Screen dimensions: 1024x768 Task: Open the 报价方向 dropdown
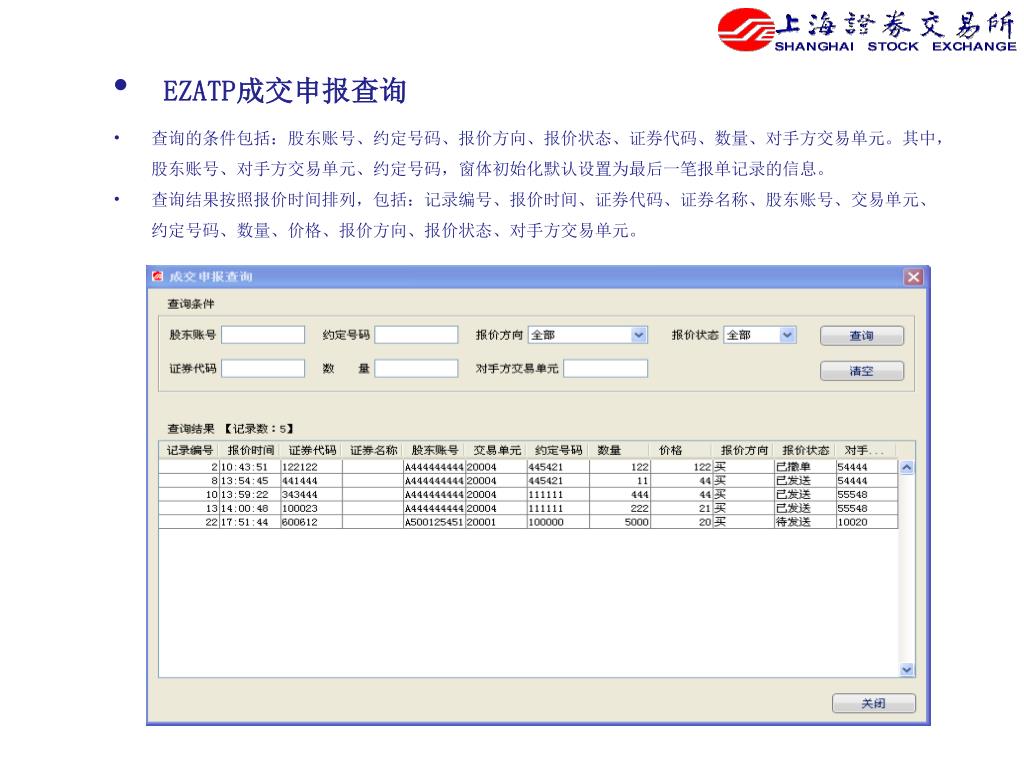(x=639, y=335)
